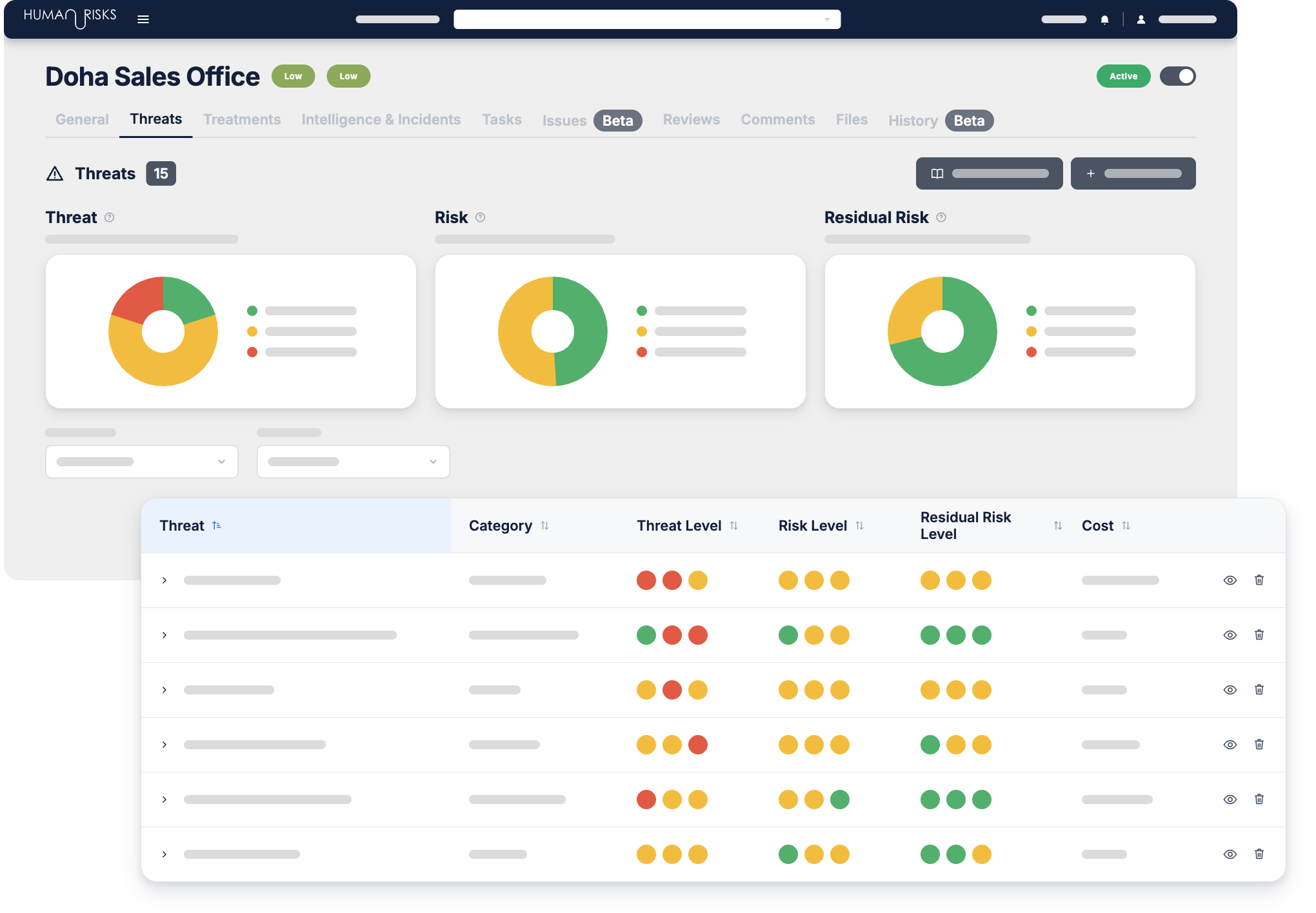Click the help icon beside Risk heading
Screen dimensions: 1316x913
tap(480, 217)
